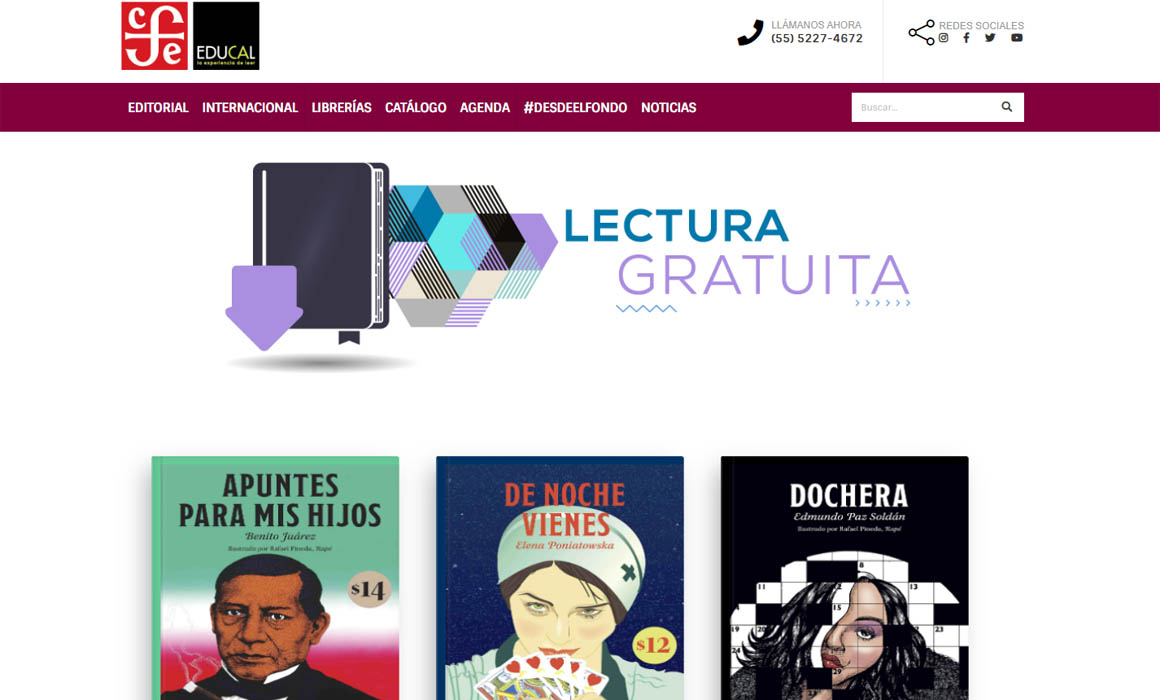Screen dimensions: 1160x700
Task: Select AGENDA in the navigation bar
Action: point(485,107)
